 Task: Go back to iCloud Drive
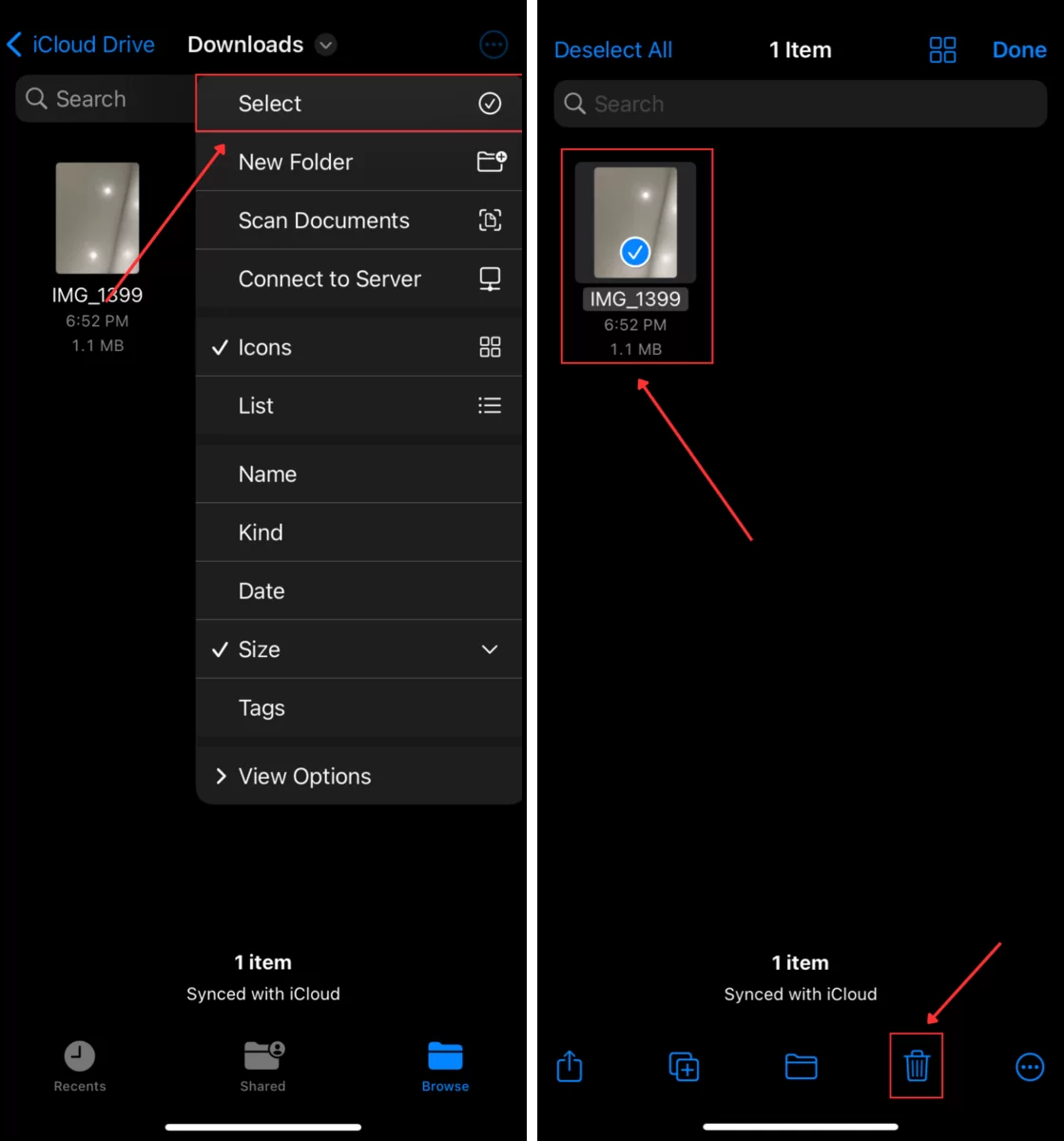click(x=81, y=45)
